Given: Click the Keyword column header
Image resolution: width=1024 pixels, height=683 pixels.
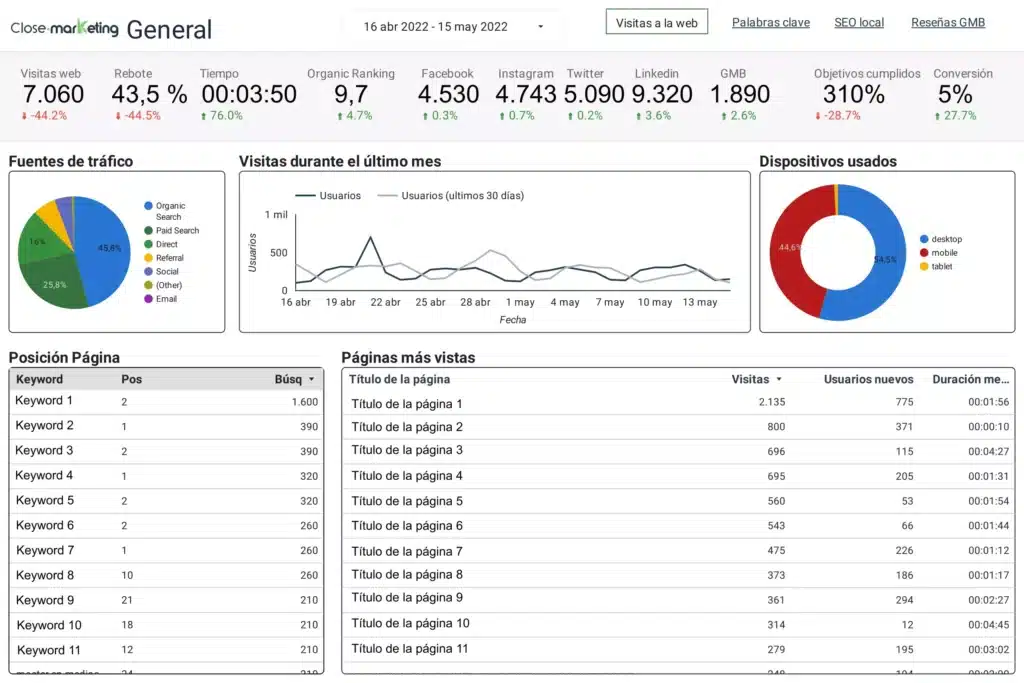Looking at the screenshot, I should click(x=40, y=380).
